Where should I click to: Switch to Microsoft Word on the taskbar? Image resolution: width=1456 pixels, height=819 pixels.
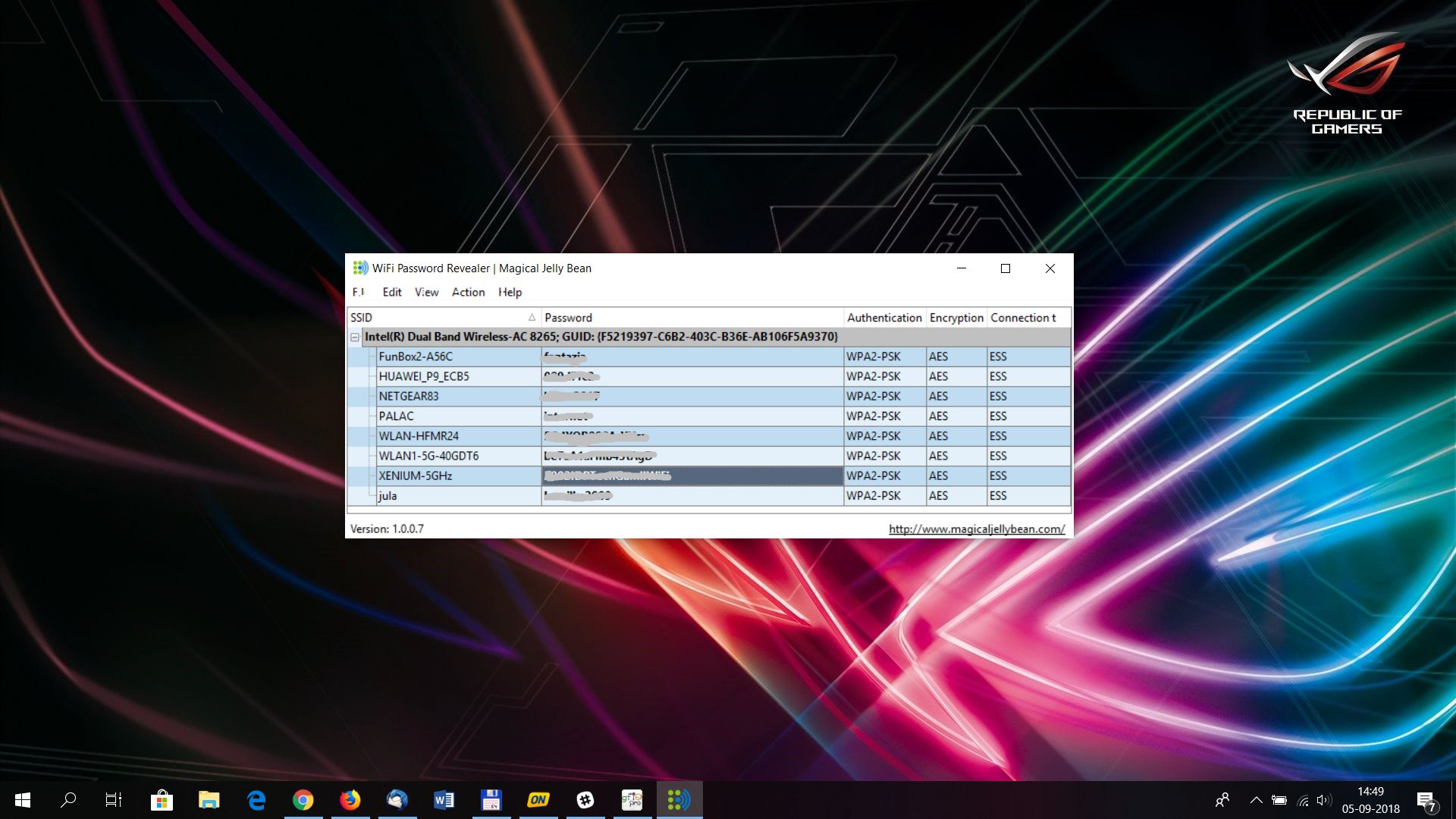coord(444,800)
